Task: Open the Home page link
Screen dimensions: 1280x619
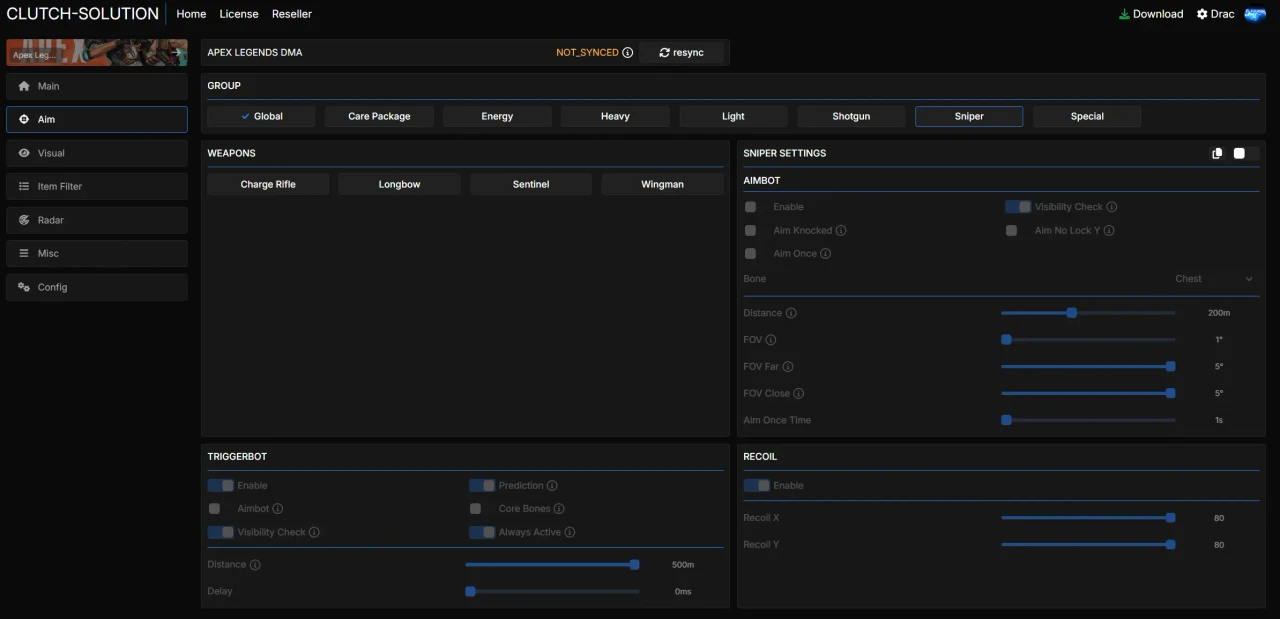Action: [191, 14]
